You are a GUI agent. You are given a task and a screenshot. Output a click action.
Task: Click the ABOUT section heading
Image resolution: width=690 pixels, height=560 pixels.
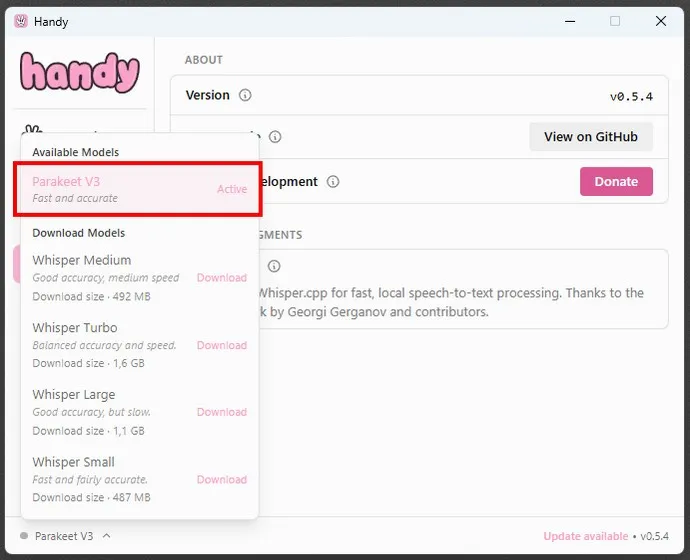tap(204, 60)
